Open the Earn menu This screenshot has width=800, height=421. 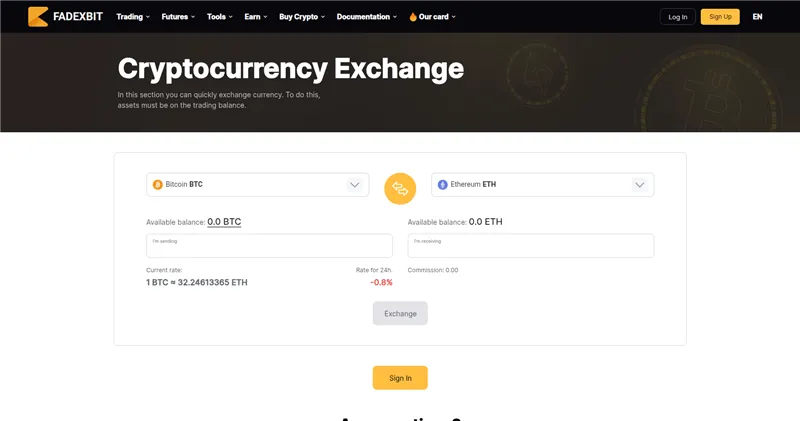point(256,17)
